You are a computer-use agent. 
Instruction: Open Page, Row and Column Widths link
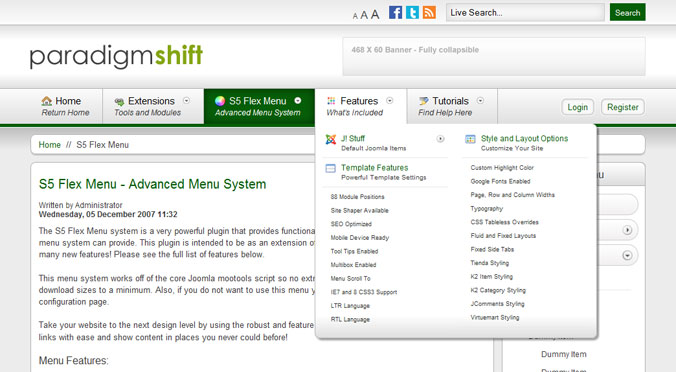[x=513, y=195]
